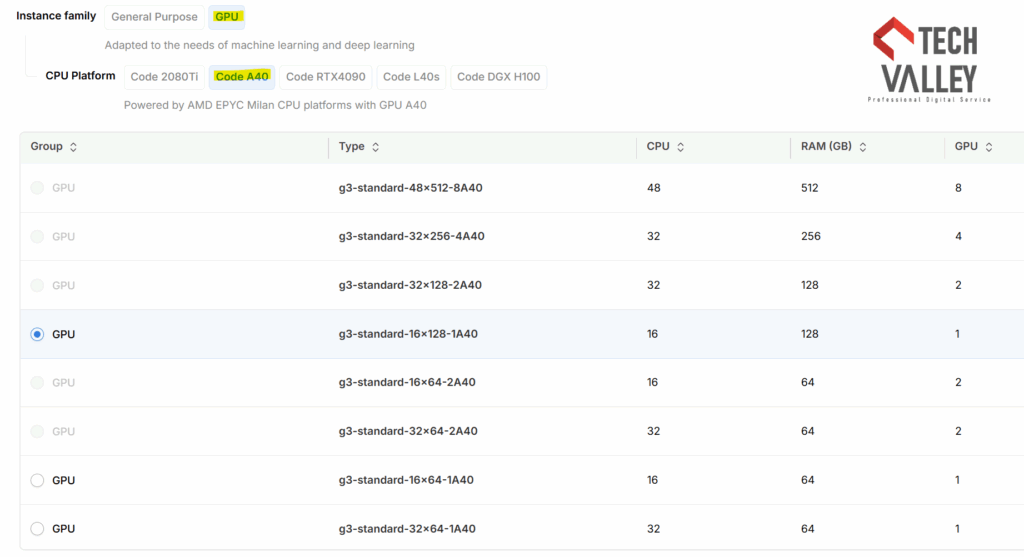Click the Instance family label
Viewport: 1024px width, 557px height.
[x=56, y=16]
